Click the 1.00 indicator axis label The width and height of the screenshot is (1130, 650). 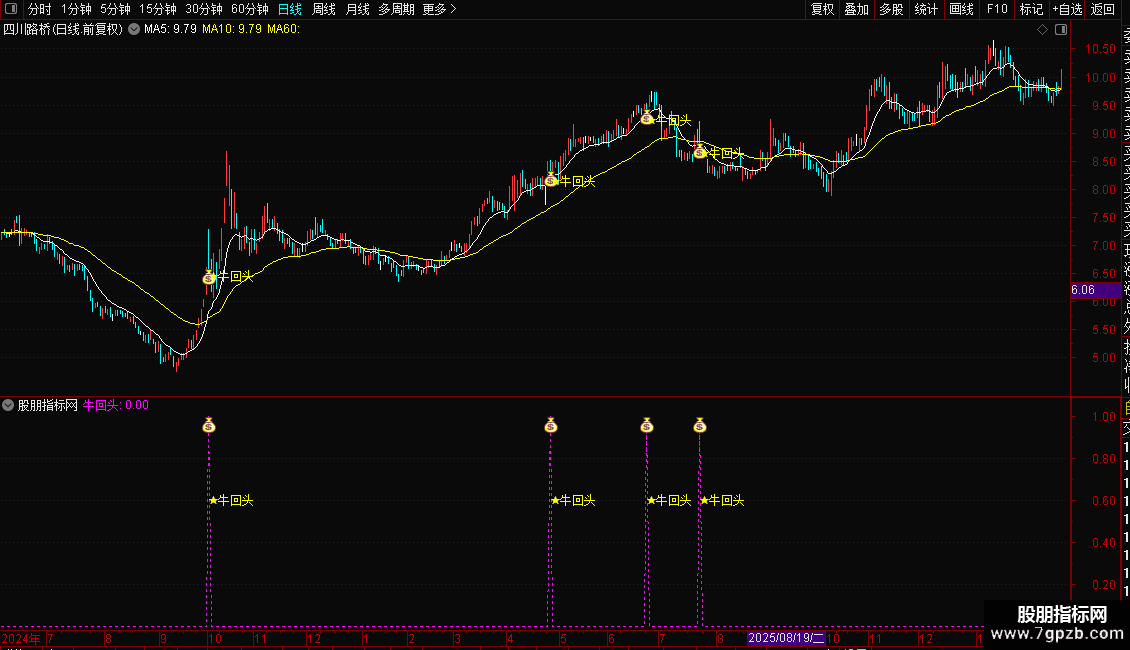(1104, 417)
